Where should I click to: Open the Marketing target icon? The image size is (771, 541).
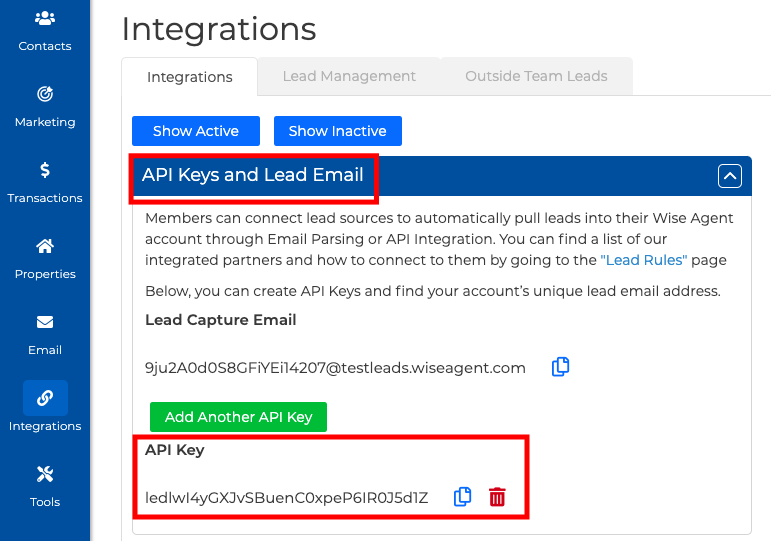(45, 94)
